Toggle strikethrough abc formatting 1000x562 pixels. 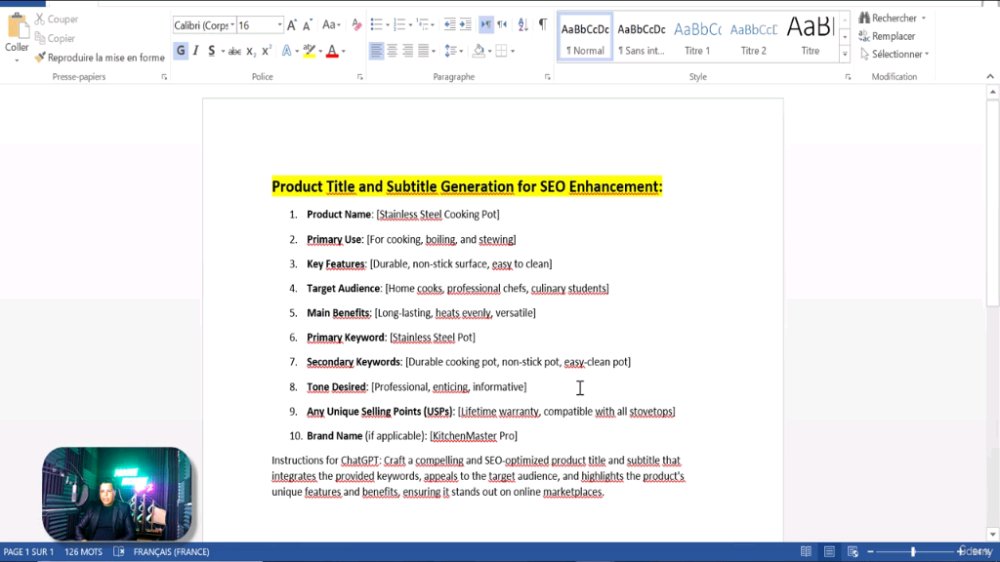[x=235, y=51]
